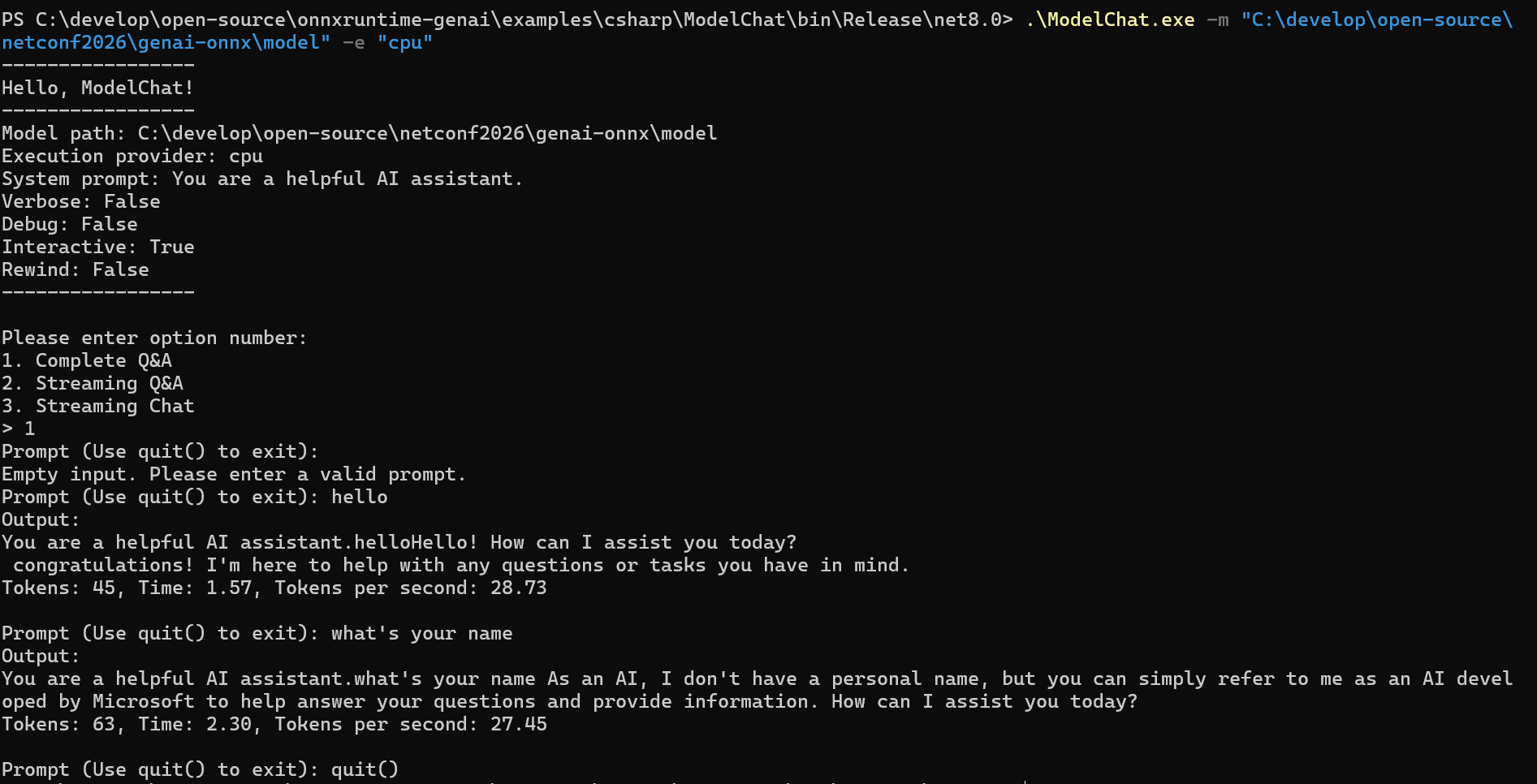Click the .\ModelChat.exe command text
Viewport: 1537px width, 784px height.
1110,19
